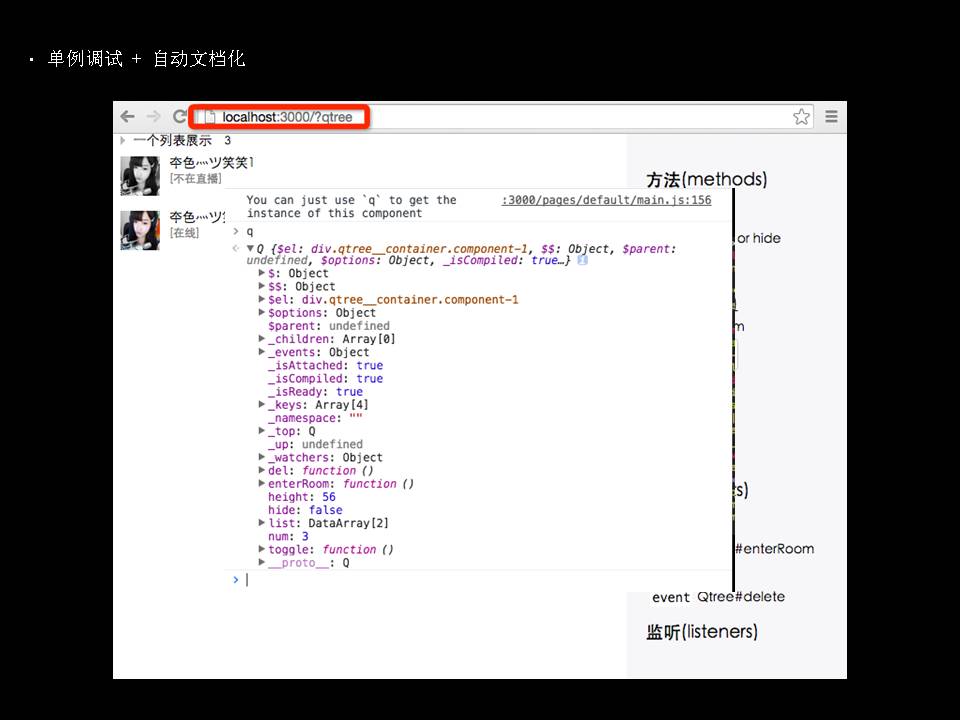Click the first user's avatar photo

[140, 175]
